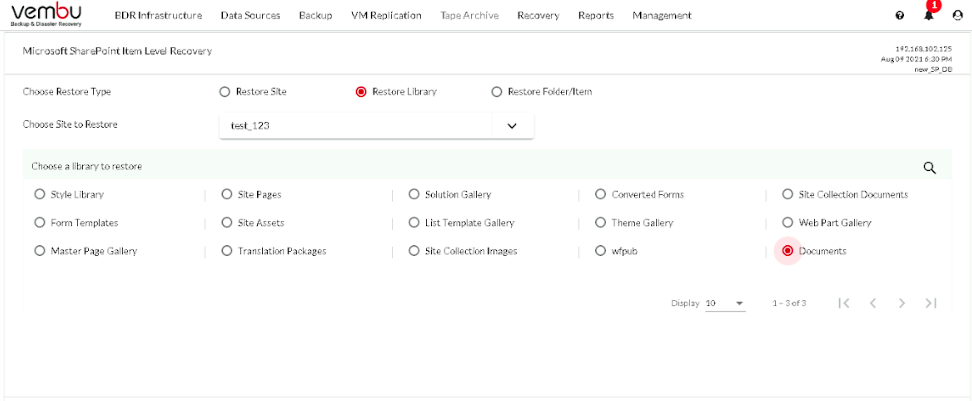972x401 pixels.
Task: Click the '1 - 3 of 3' pagination text
Action: point(789,303)
